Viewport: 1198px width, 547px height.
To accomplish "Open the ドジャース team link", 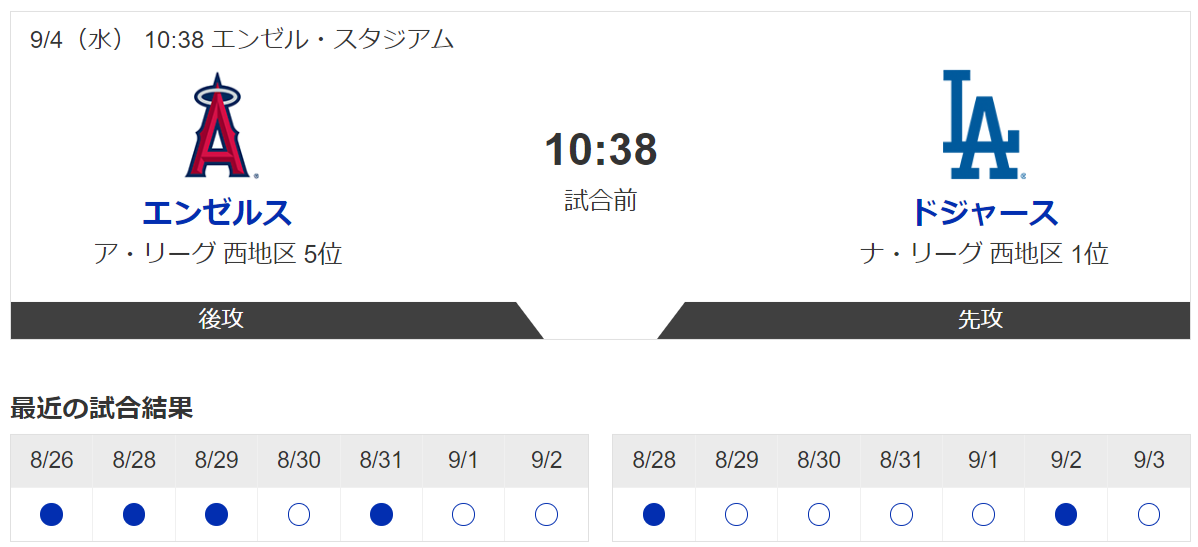I will point(984,212).
